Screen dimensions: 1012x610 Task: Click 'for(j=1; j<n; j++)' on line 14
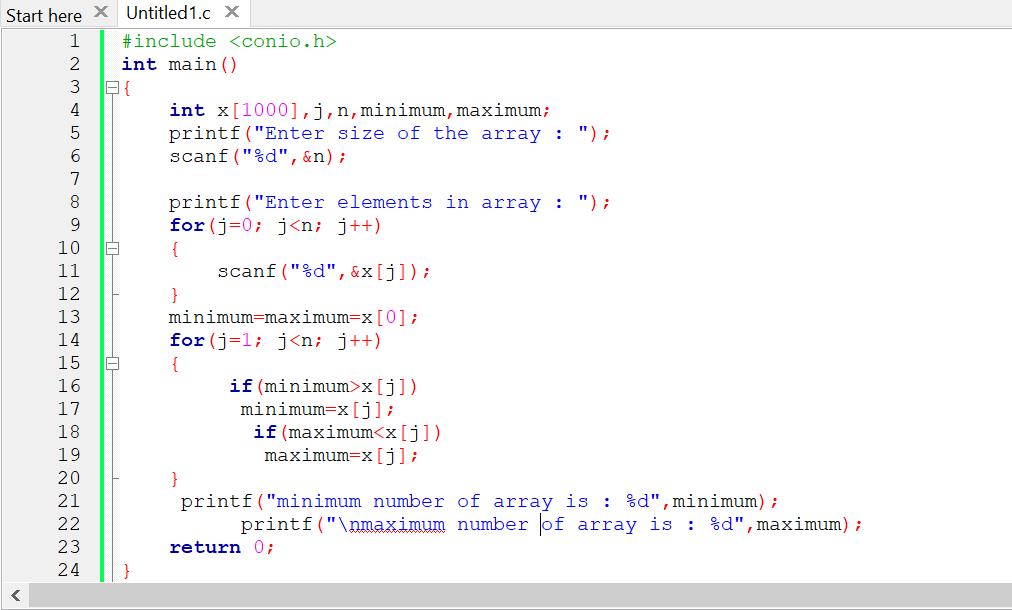pyautogui.click(x=276, y=340)
